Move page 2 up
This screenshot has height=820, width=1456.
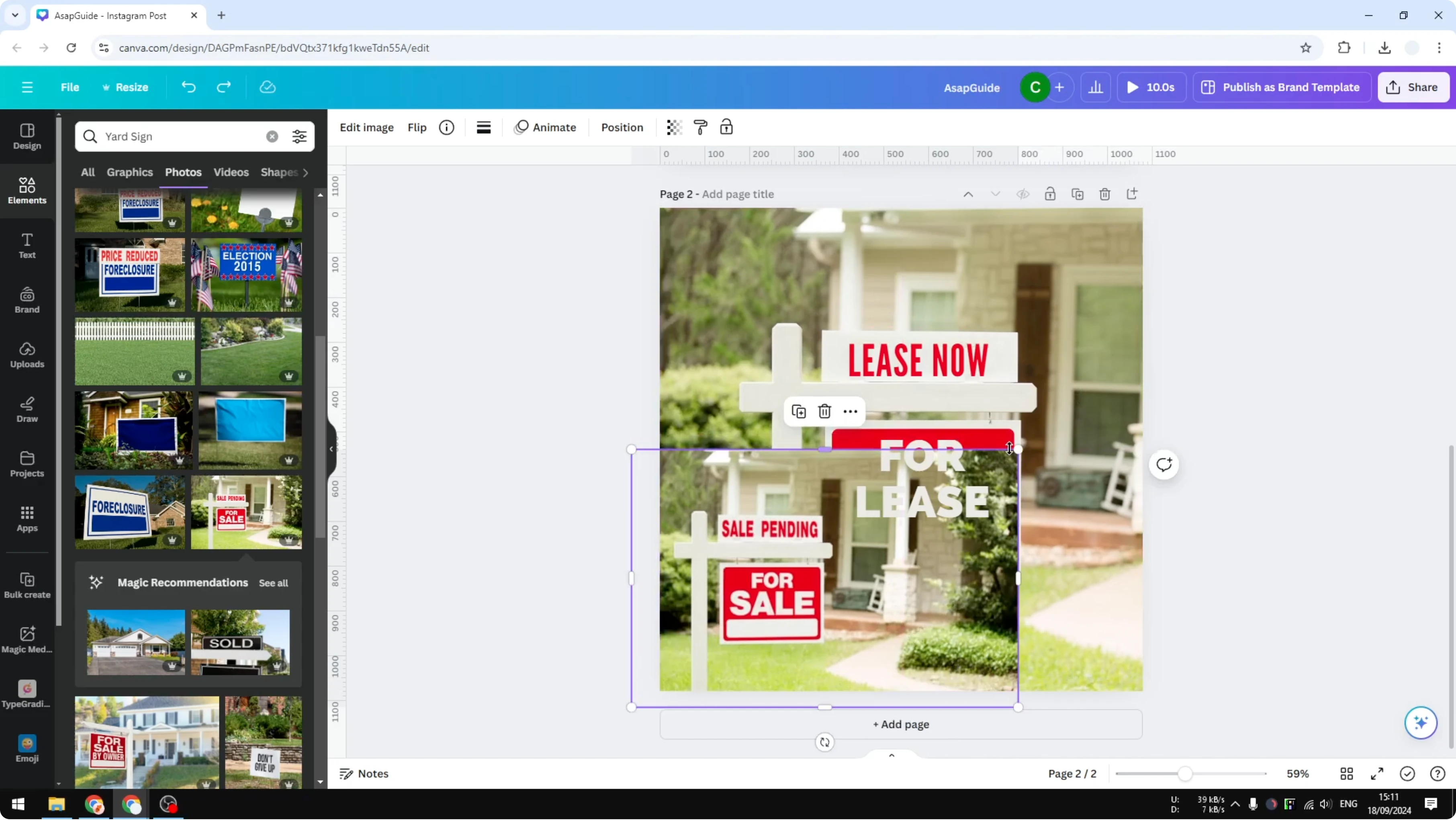point(968,194)
